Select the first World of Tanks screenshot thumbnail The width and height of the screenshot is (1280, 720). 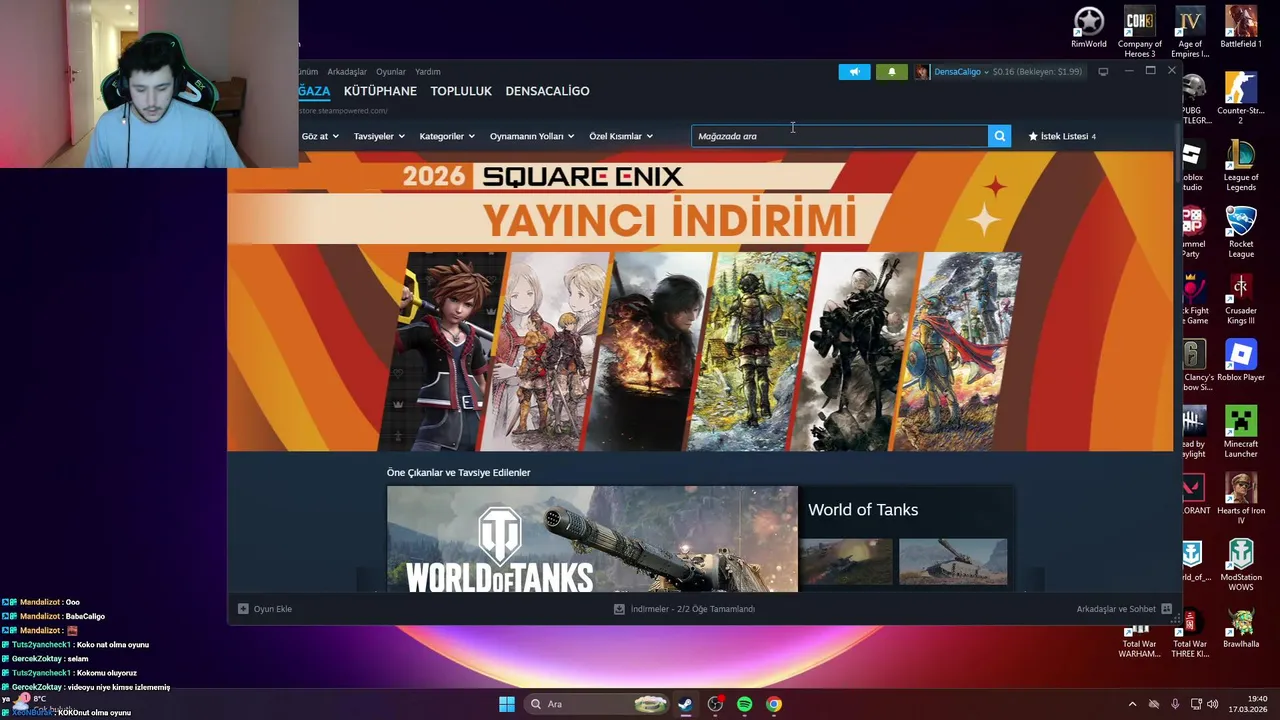tap(846, 562)
